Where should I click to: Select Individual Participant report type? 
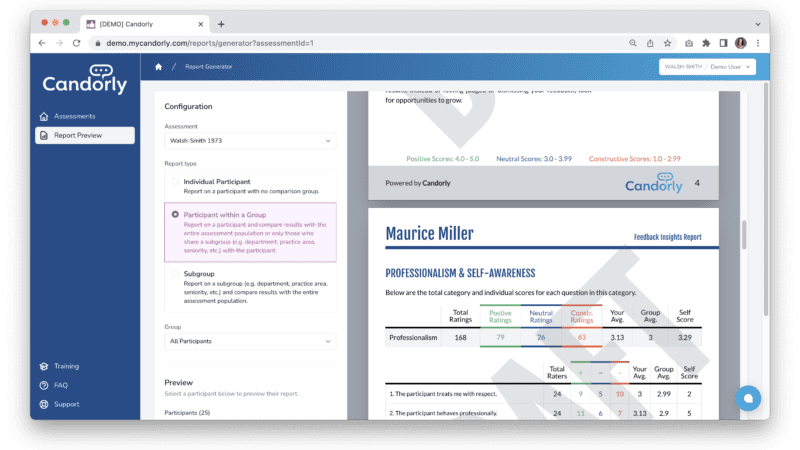click(x=175, y=182)
